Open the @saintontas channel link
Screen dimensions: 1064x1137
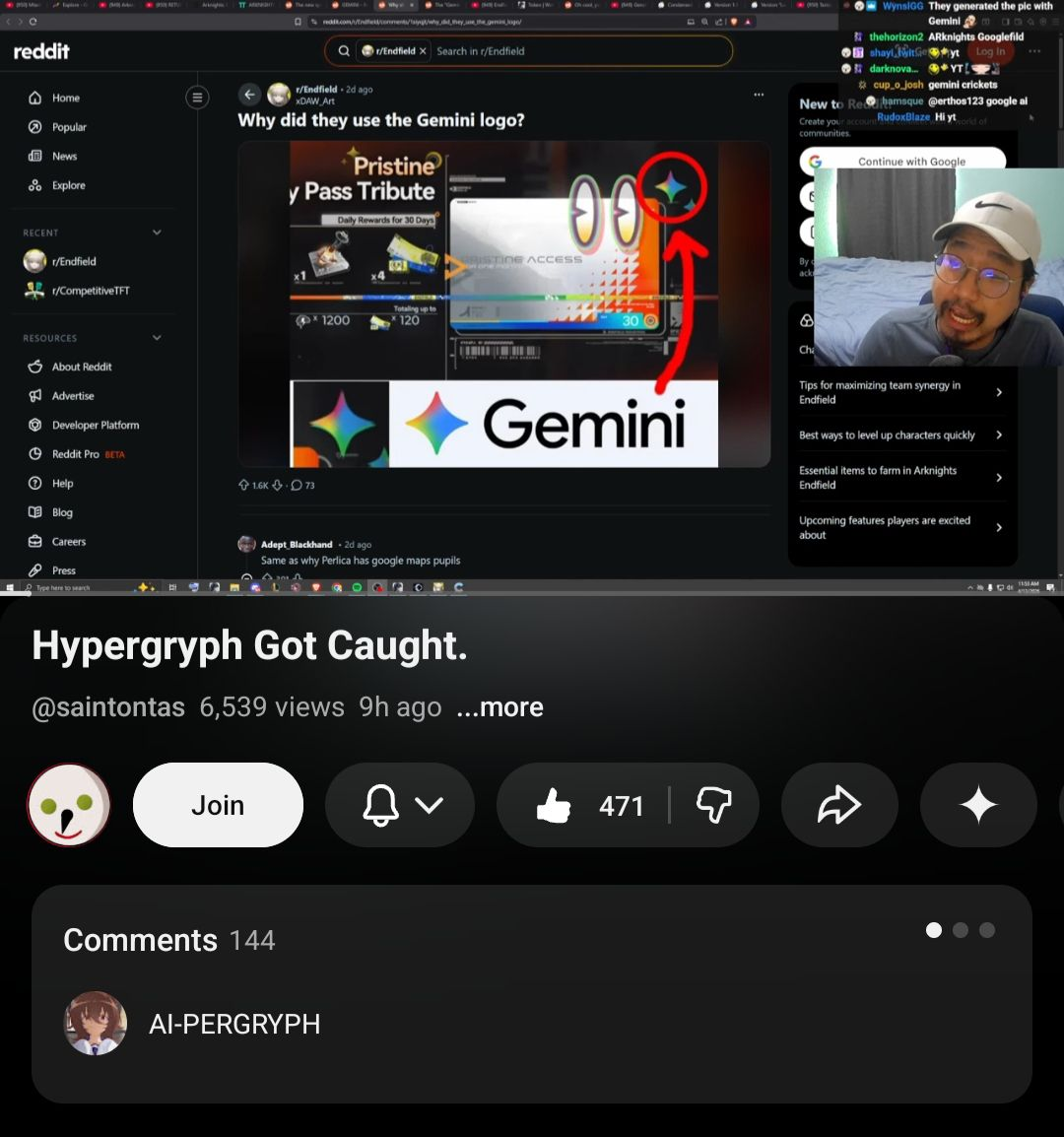click(x=108, y=707)
